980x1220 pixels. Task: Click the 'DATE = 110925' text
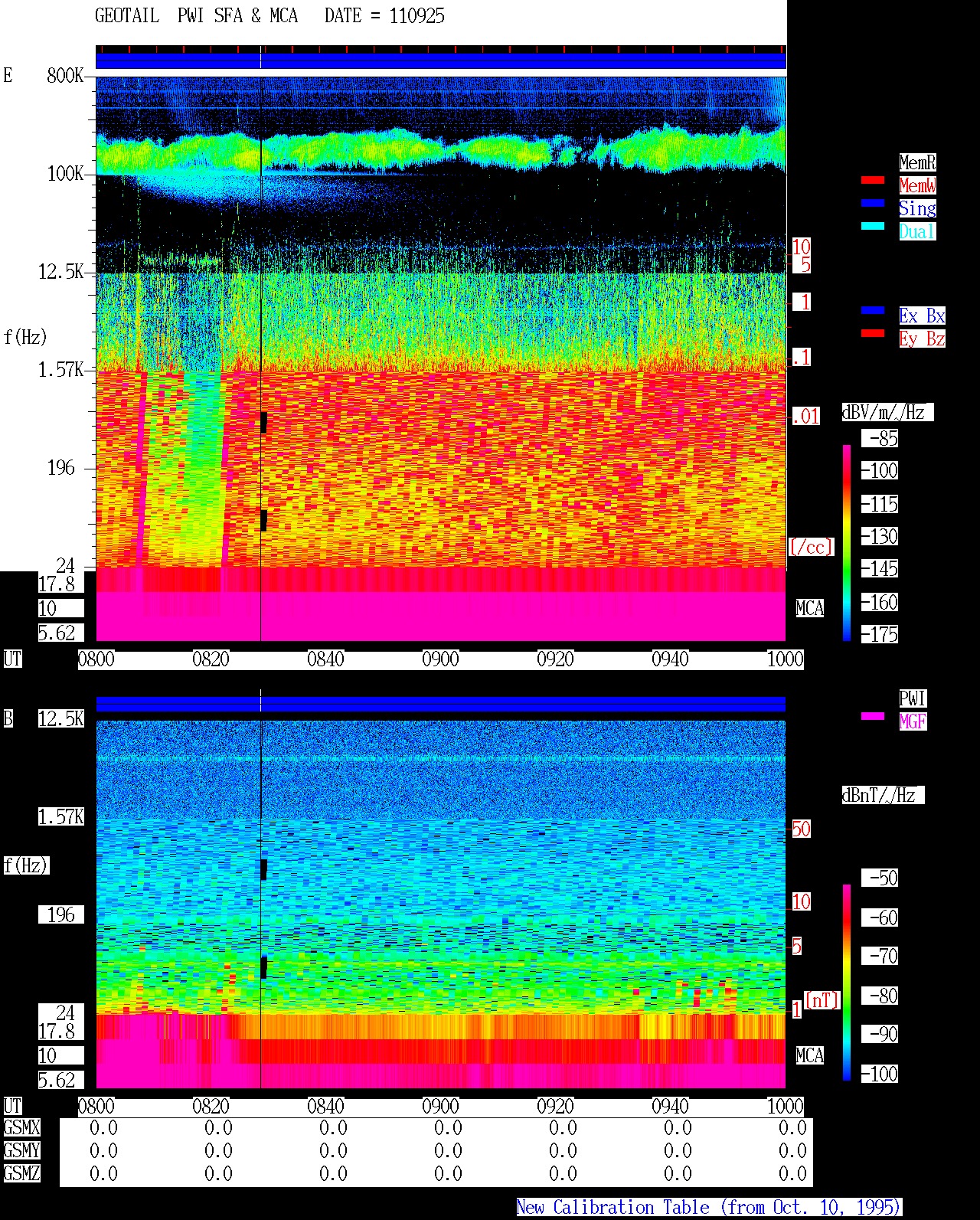pyautogui.click(x=384, y=16)
